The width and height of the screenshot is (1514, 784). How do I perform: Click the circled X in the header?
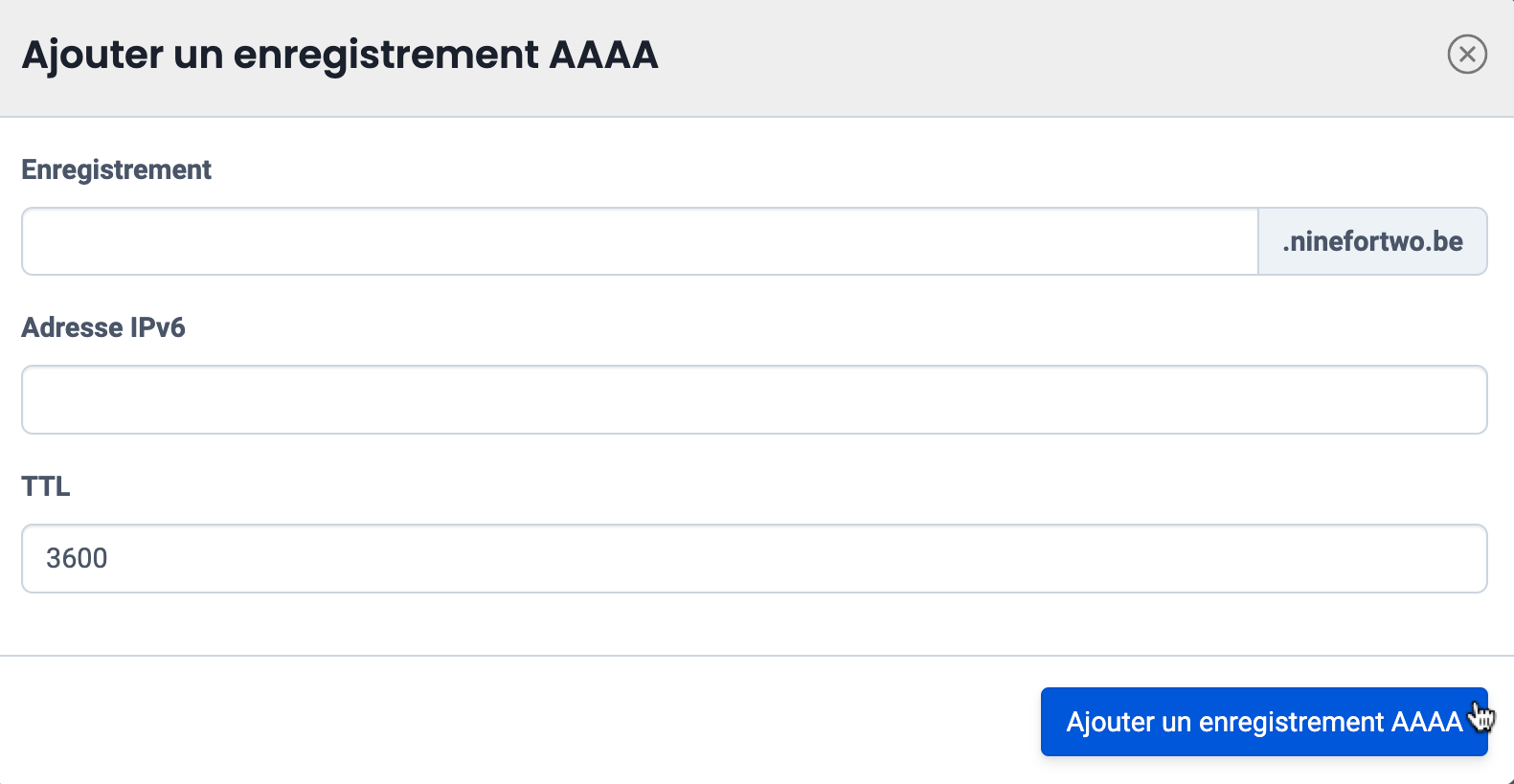[1466, 55]
